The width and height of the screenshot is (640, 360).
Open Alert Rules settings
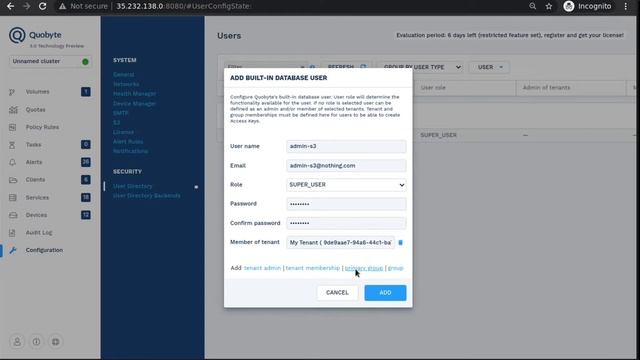point(128,142)
